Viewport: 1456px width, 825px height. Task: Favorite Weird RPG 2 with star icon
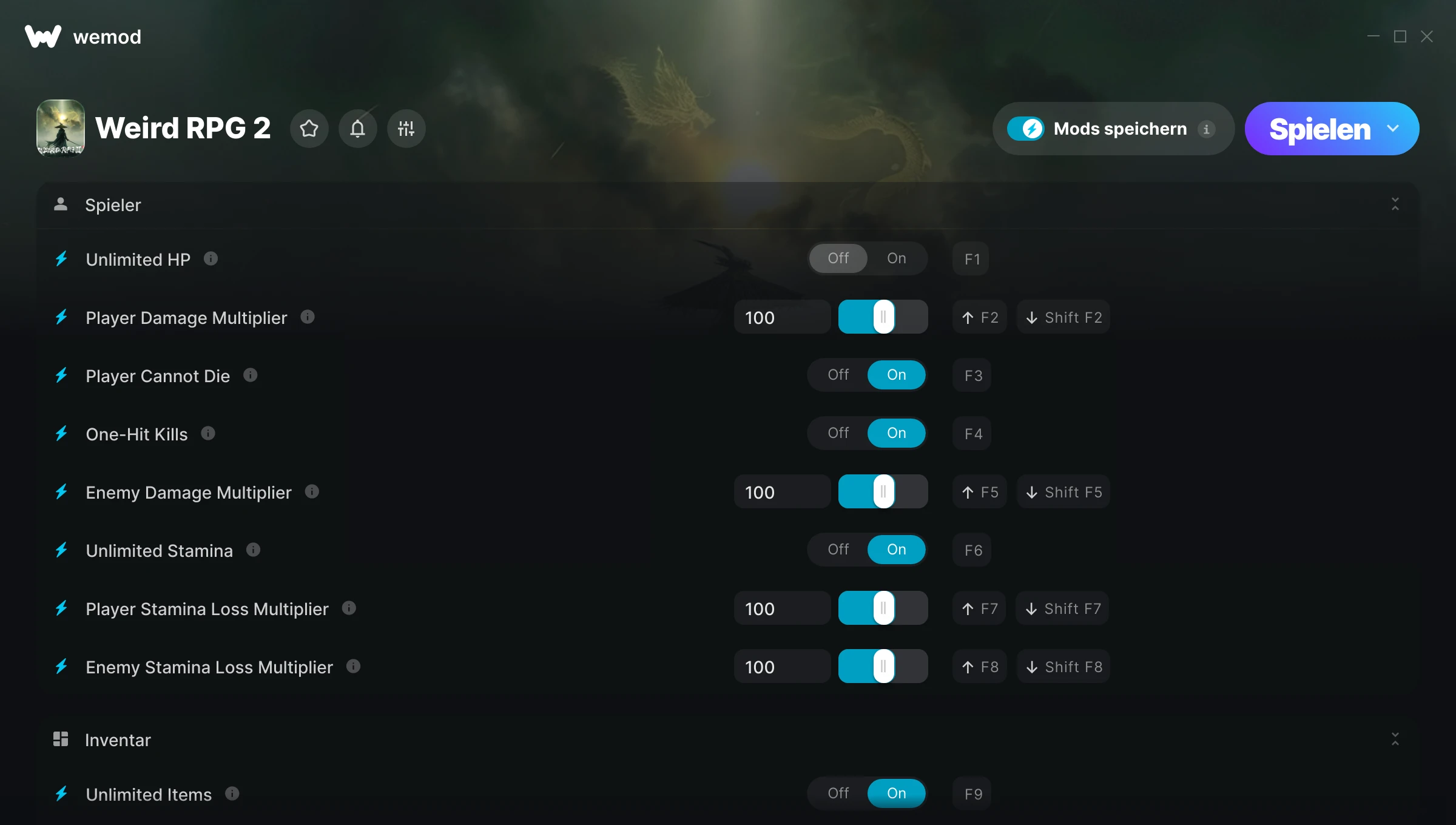click(x=309, y=129)
